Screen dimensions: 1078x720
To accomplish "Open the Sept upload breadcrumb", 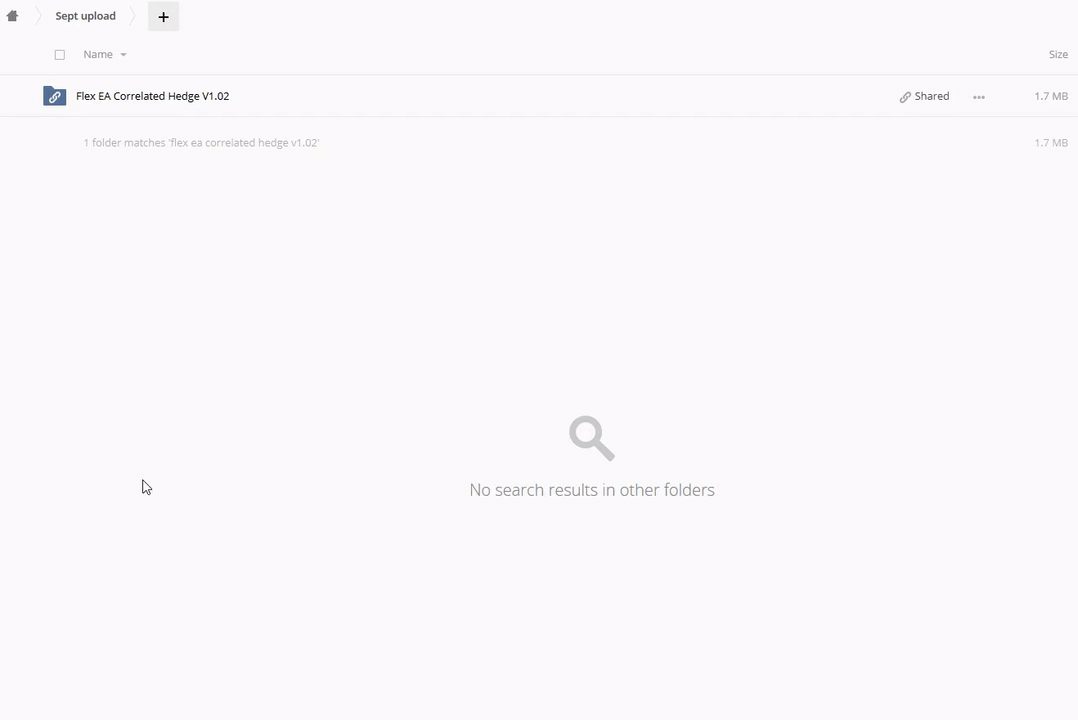I will click(x=85, y=16).
